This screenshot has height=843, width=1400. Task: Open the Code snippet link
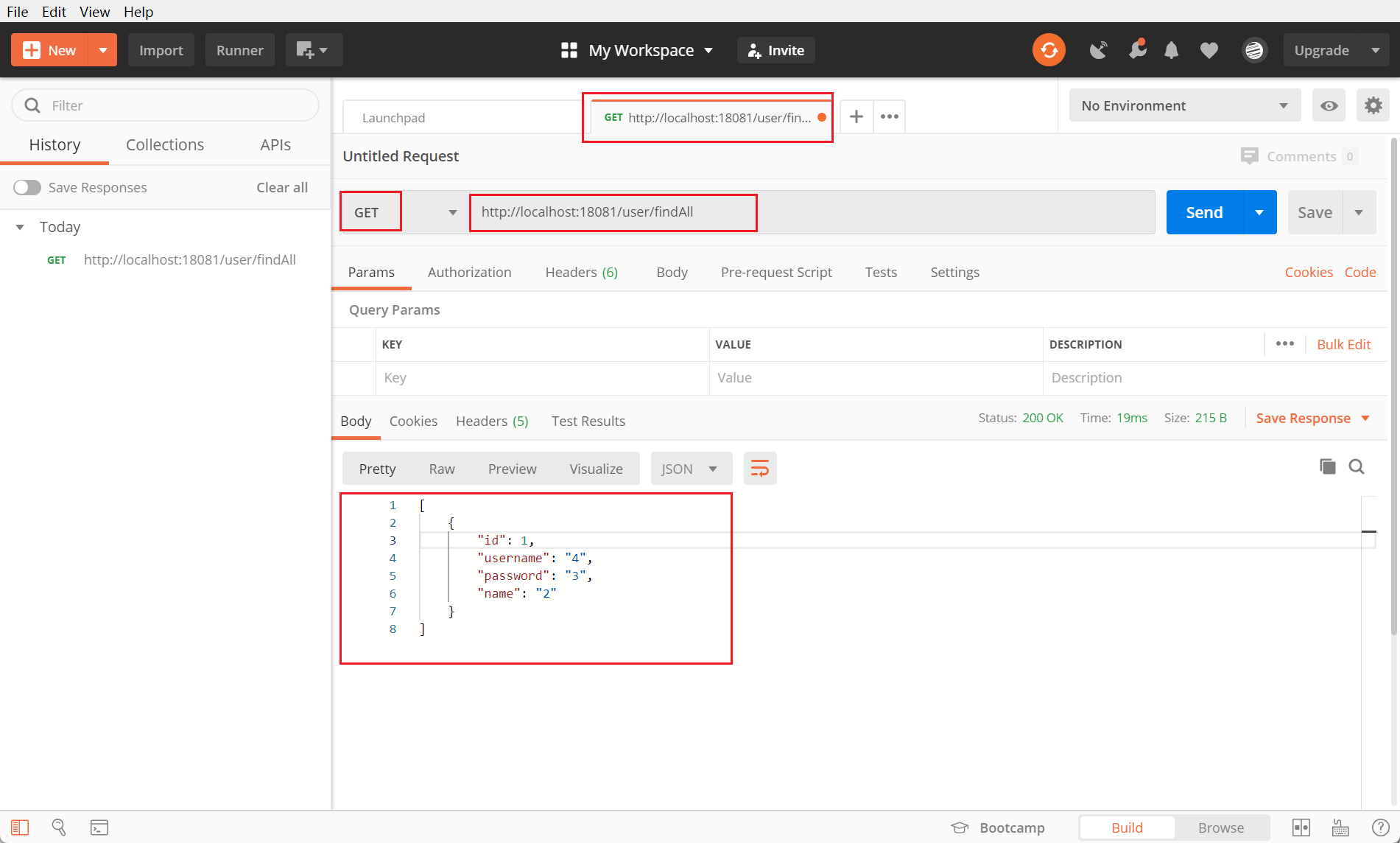pyautogui.click(x=1359, y=272)
